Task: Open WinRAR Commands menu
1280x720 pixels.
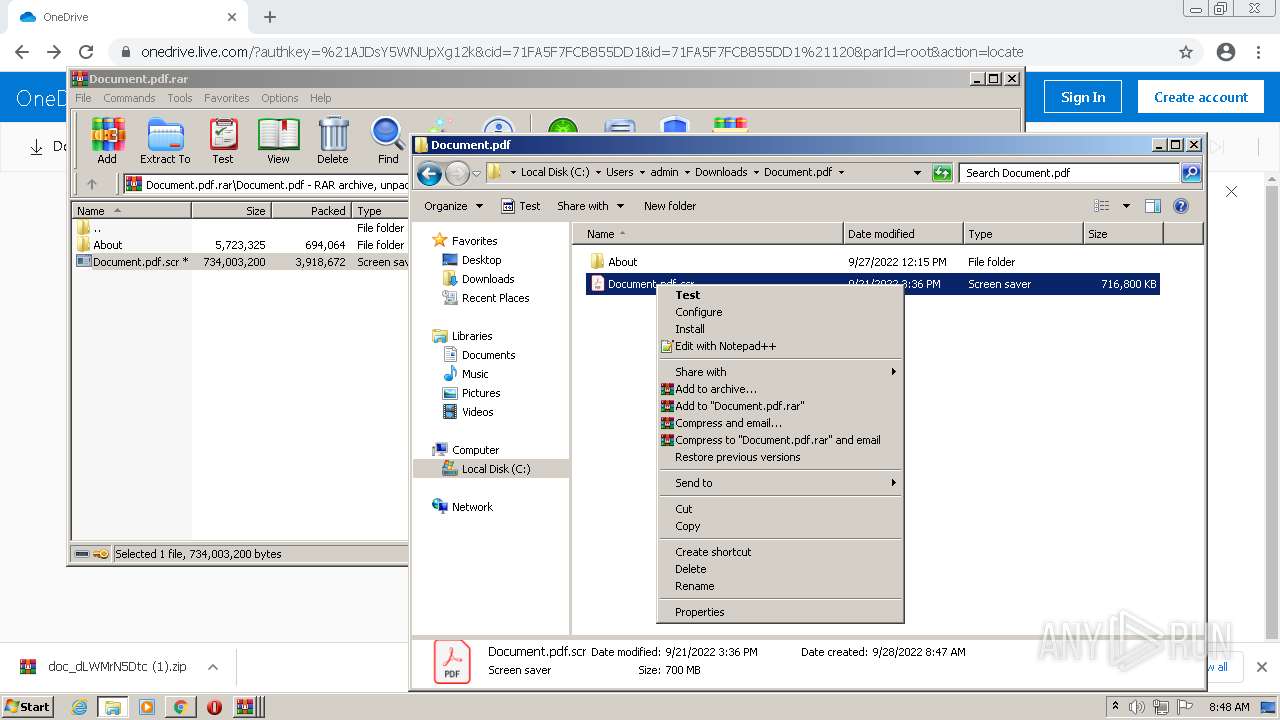Action: click(129, 98)
